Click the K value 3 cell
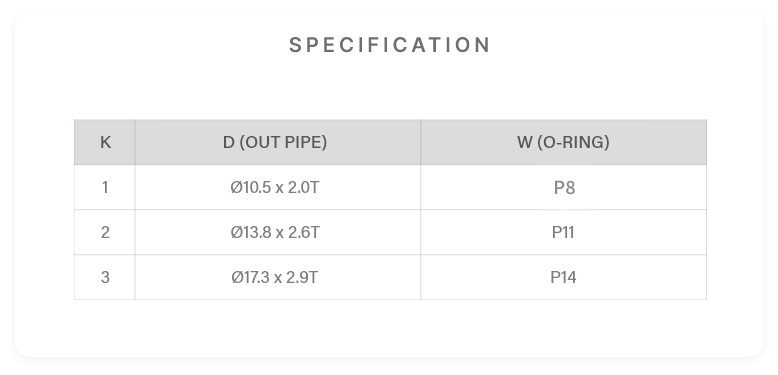 click(x=105, y=277)
